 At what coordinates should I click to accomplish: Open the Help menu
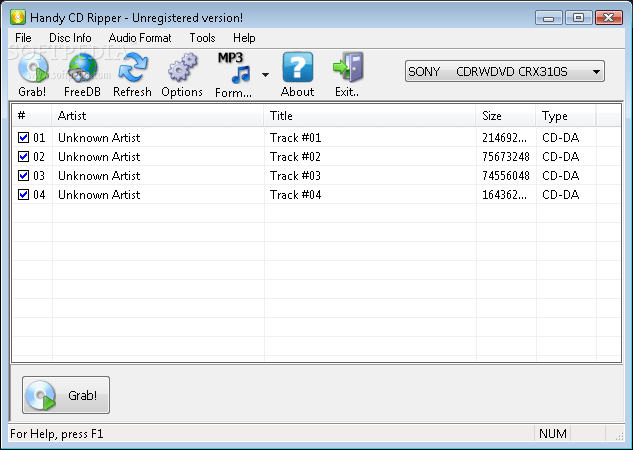[244, 38]
